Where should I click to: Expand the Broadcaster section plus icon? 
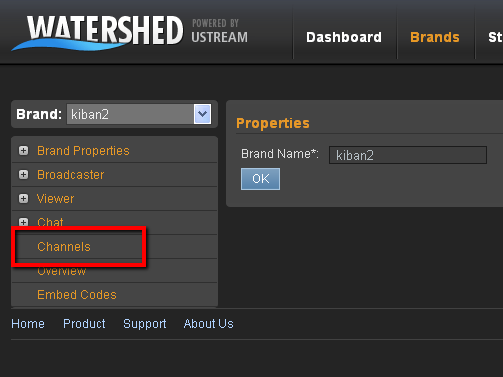coord(23,175)
